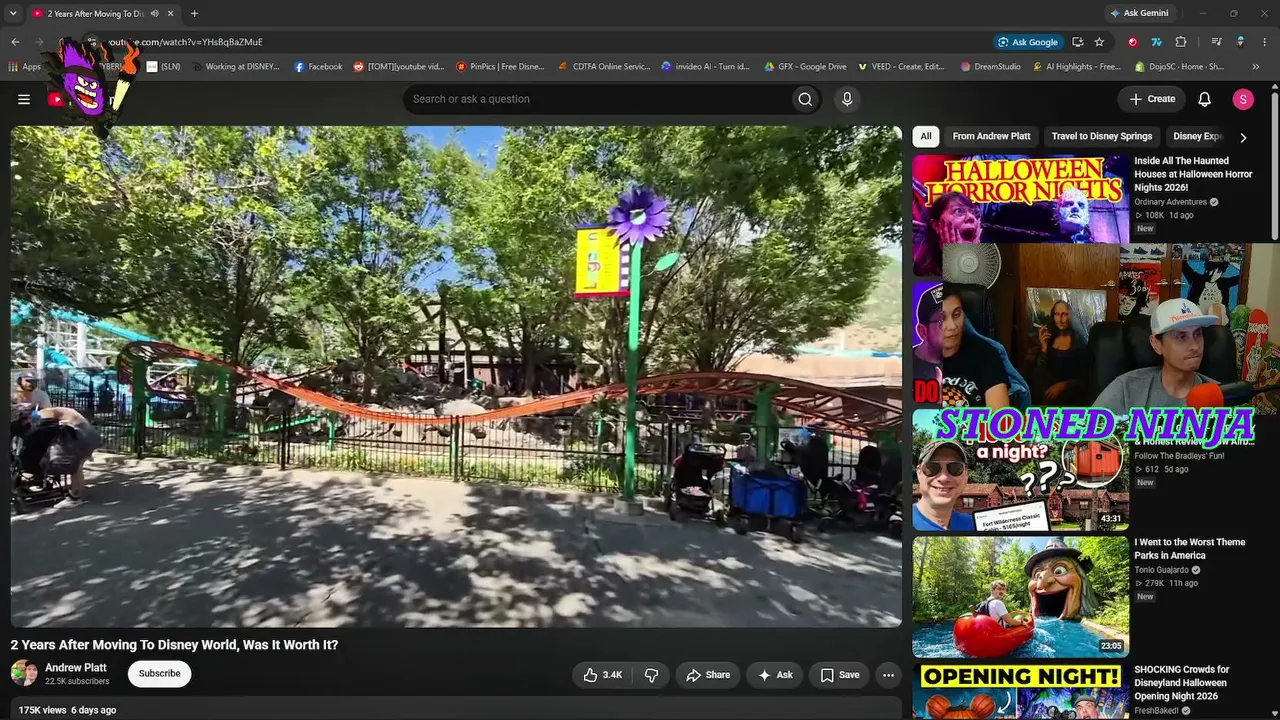Go back with browser back arrow
Screen dimensions: 1280x720
(x=15, y=42)
